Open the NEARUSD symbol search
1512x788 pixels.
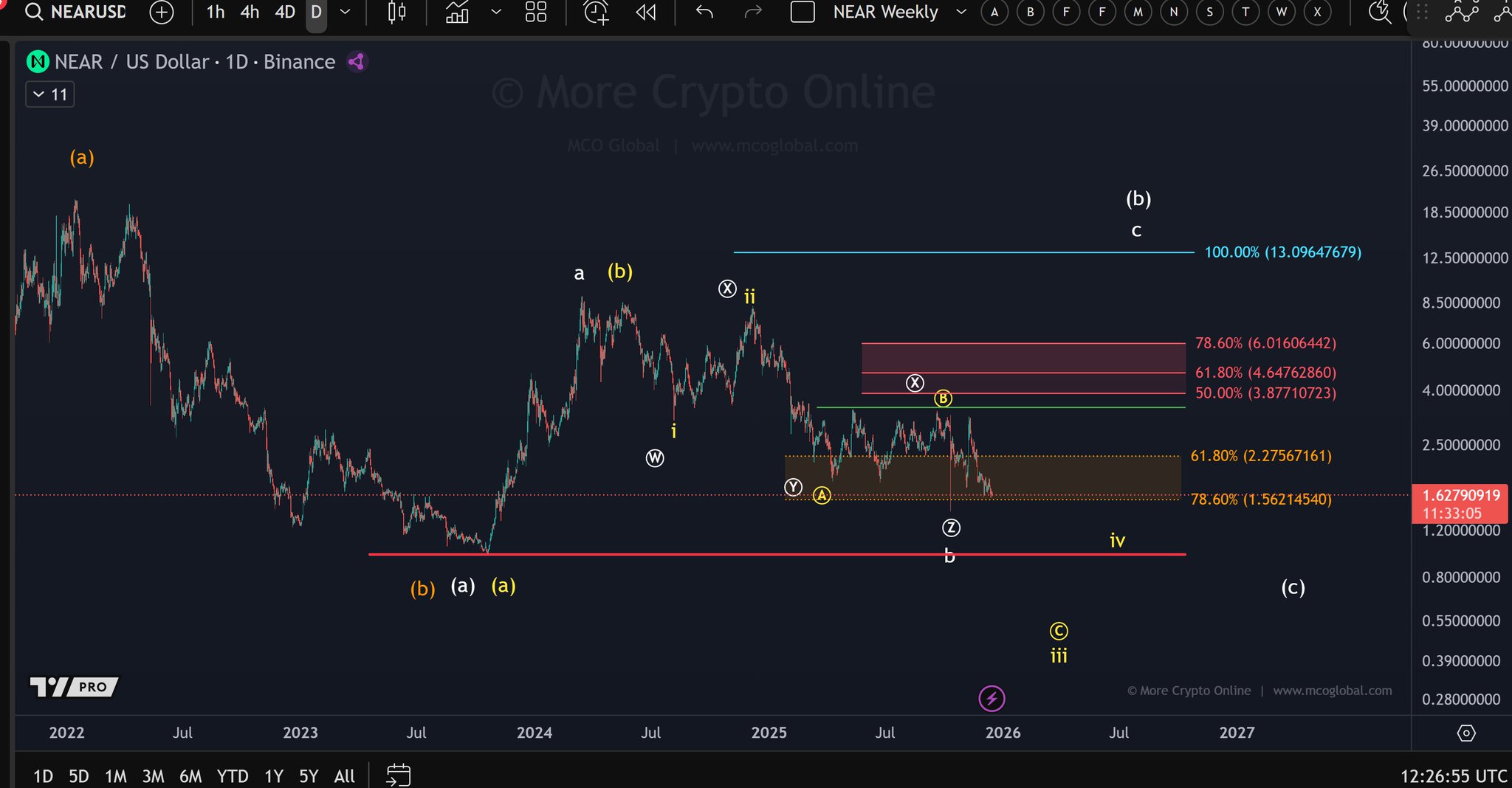click(75, 13)
